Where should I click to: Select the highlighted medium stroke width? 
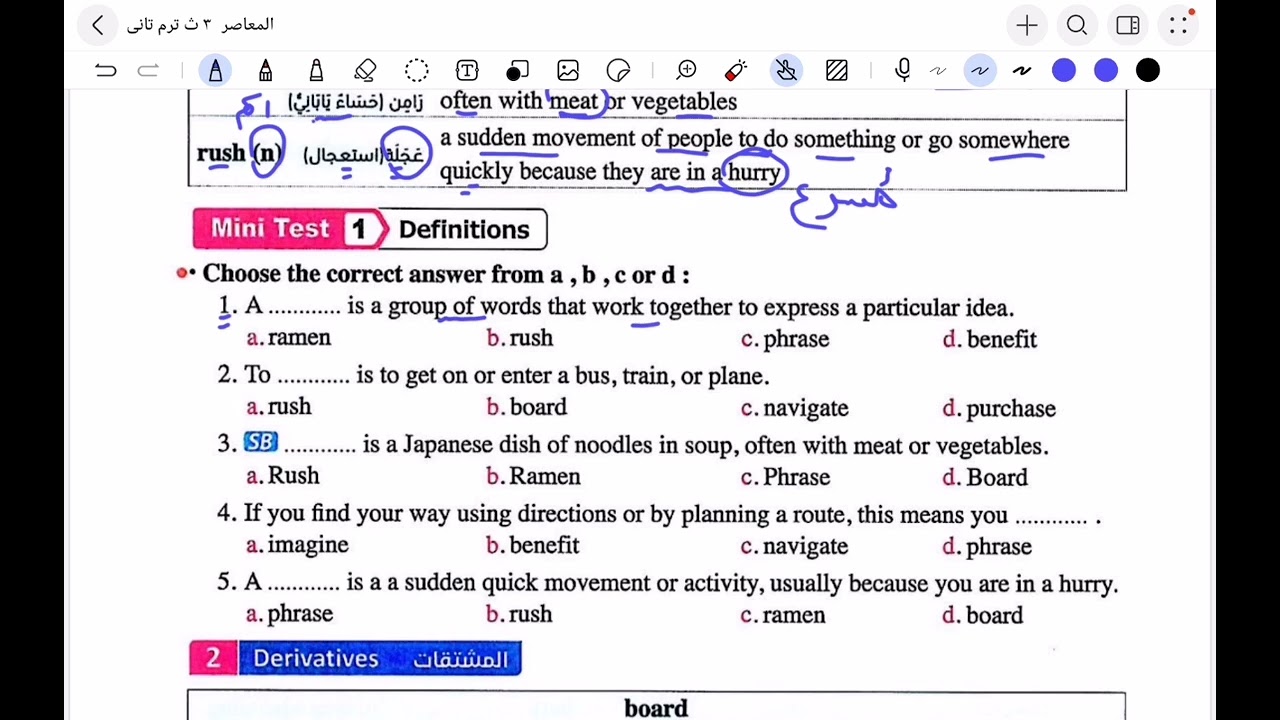point(979,70)
